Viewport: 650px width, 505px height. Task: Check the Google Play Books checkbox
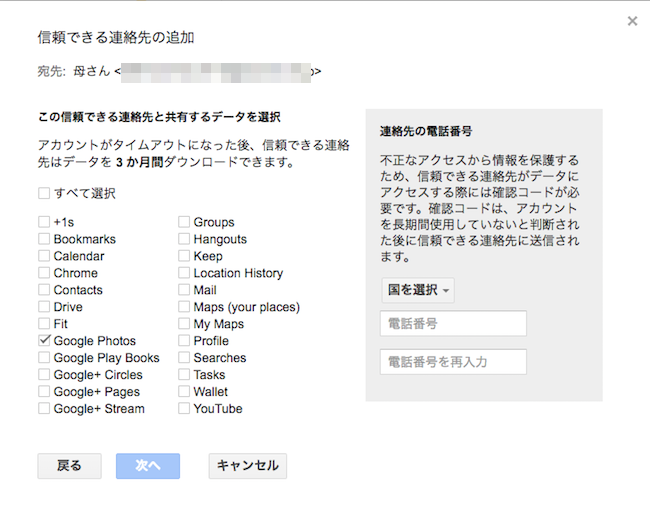44,358
